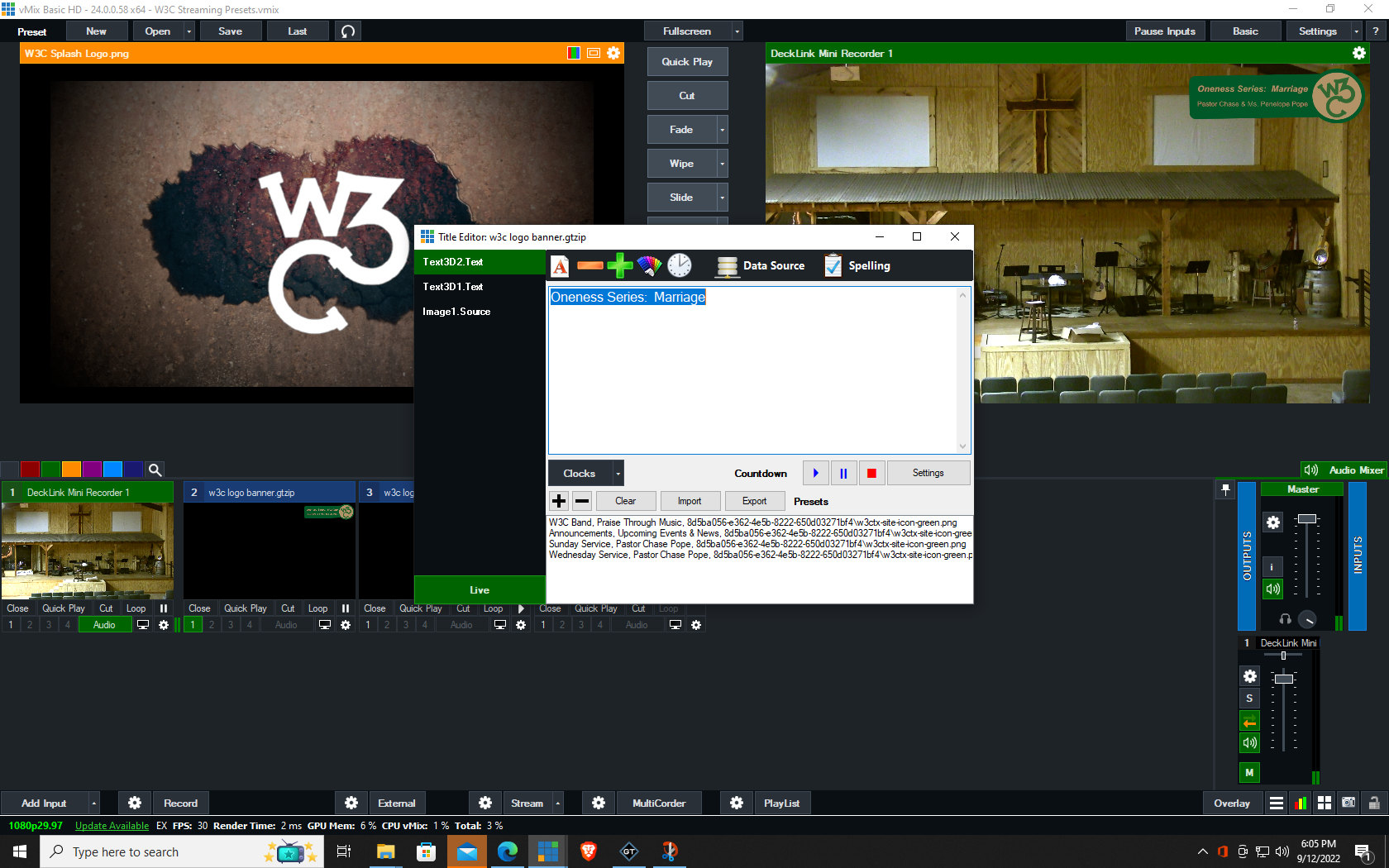
Task: Click the top Quick Play transition button
Action: (x=687, y=62)
